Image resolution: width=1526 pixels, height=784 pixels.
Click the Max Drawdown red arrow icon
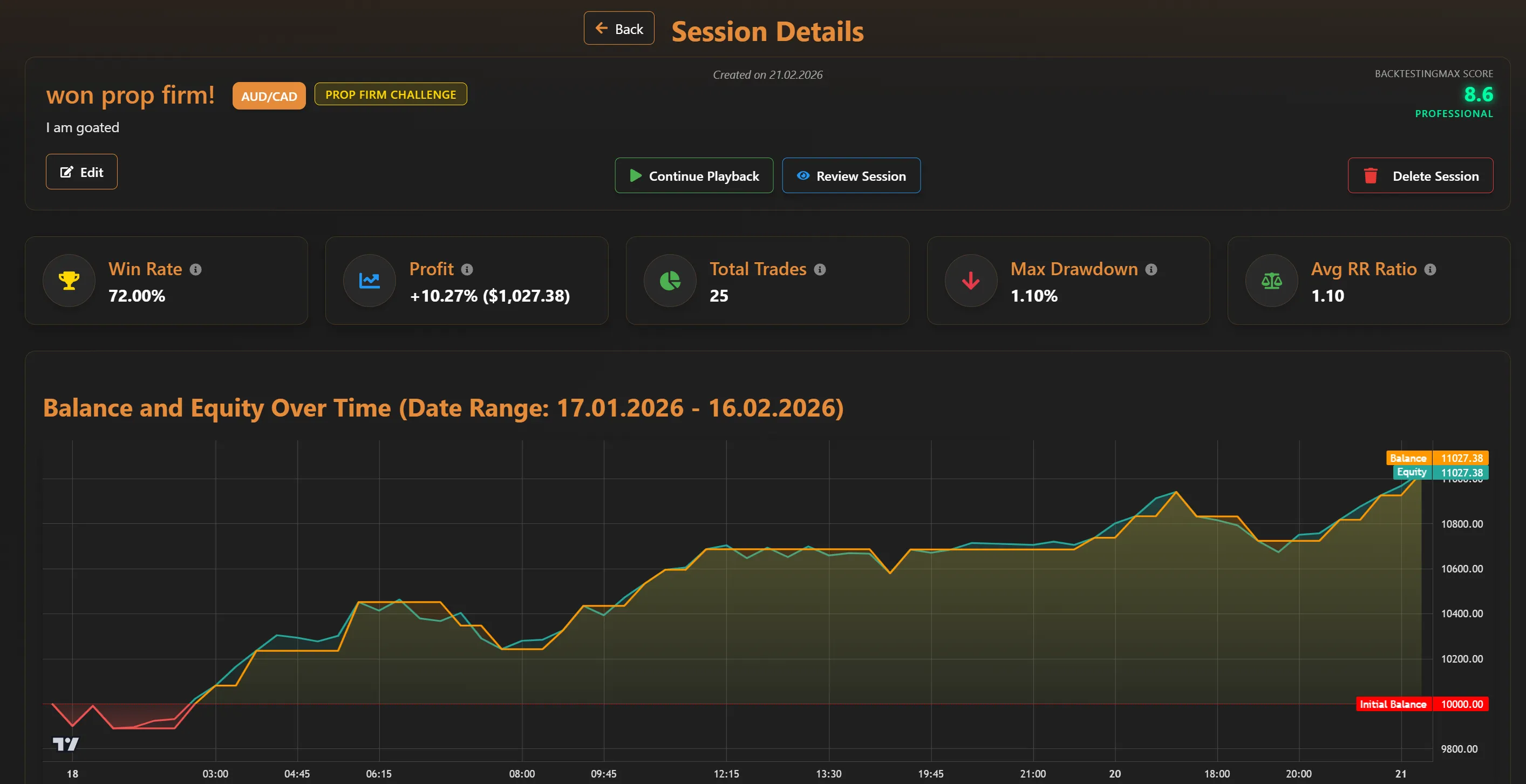click(x=971, y=281)
